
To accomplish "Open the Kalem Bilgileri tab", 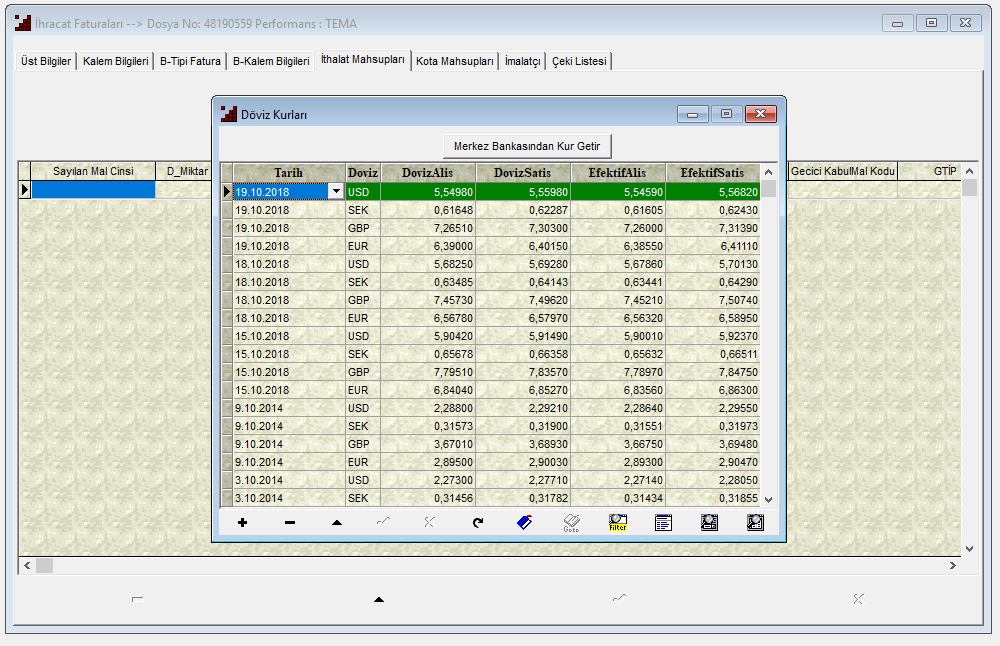I will click(x=116, y=61).
